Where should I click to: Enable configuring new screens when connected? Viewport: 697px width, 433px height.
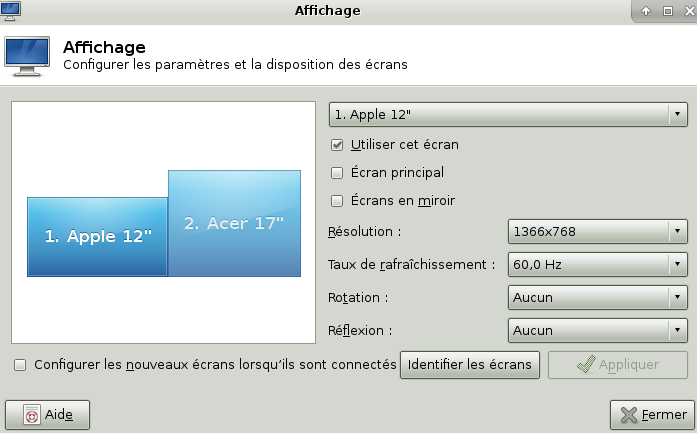[x=20, y=365]
